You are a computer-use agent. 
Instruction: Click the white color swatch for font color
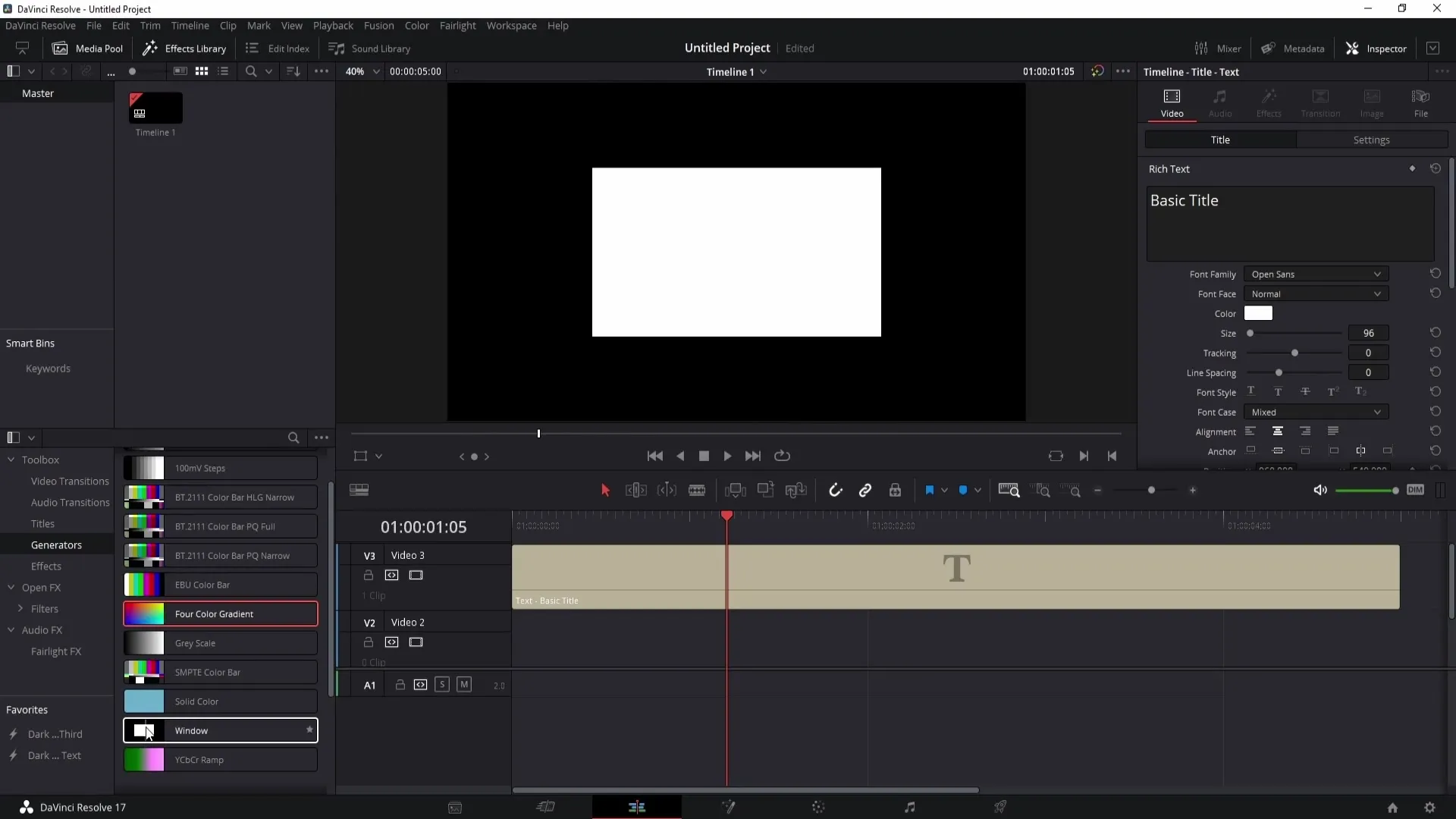[x=1259, y=313]
